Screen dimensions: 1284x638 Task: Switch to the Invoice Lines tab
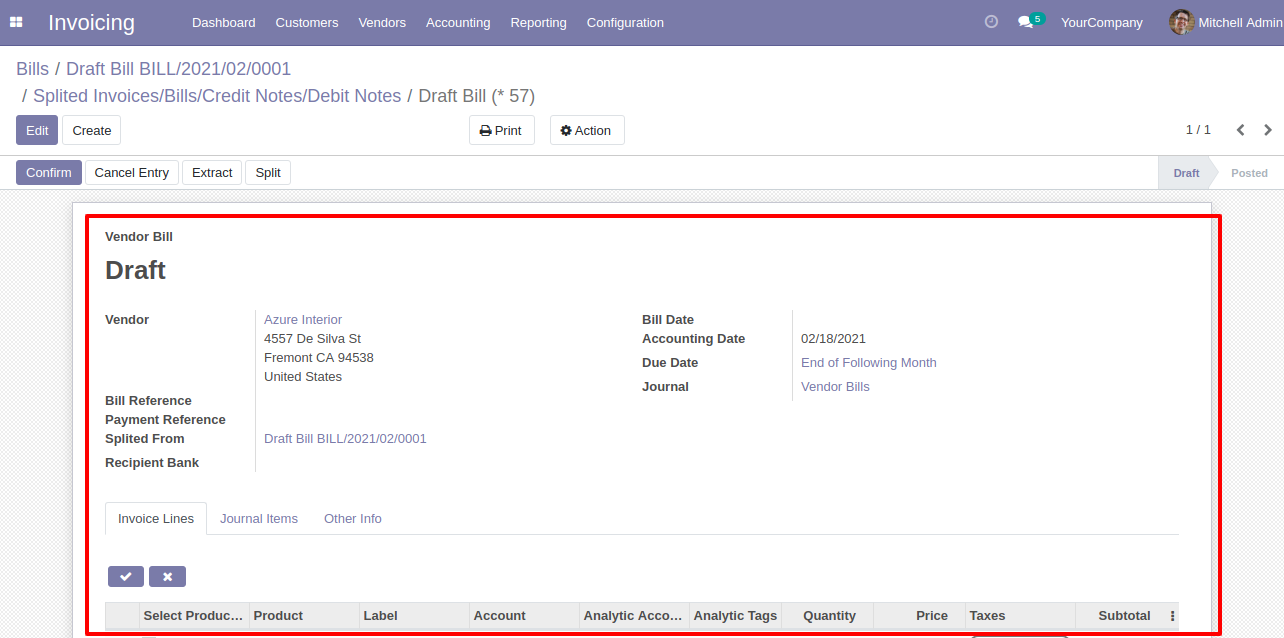(x=156, y=518)
